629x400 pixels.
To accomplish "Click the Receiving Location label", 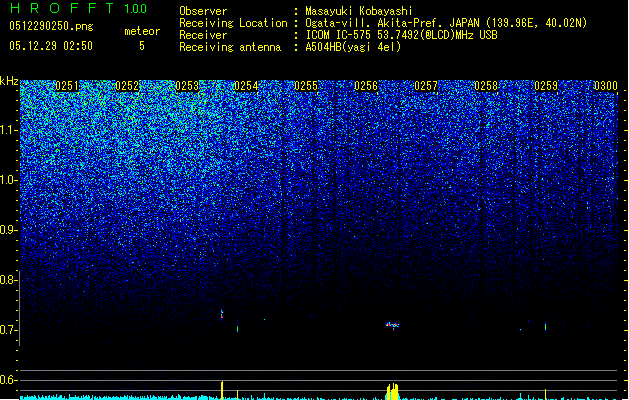I will (x=233, y=23).
